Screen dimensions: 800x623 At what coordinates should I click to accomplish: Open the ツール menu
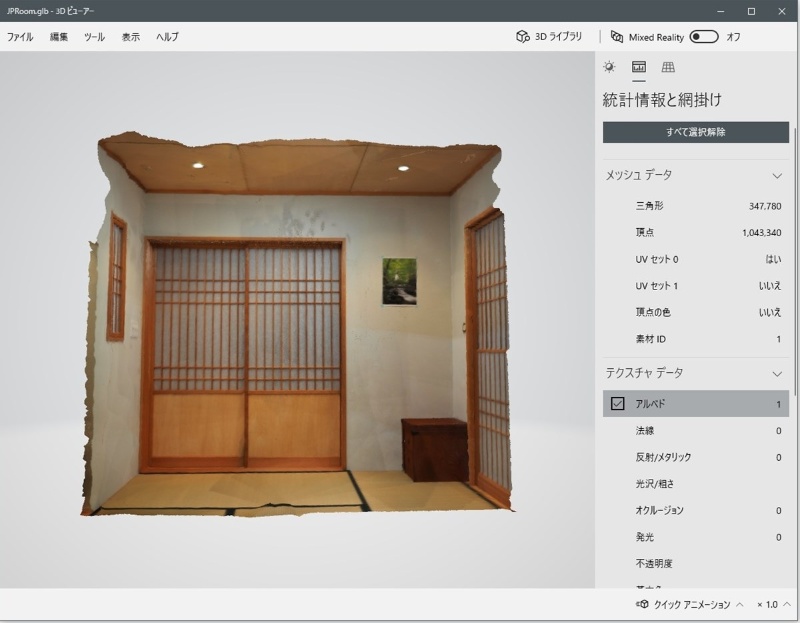94,37
